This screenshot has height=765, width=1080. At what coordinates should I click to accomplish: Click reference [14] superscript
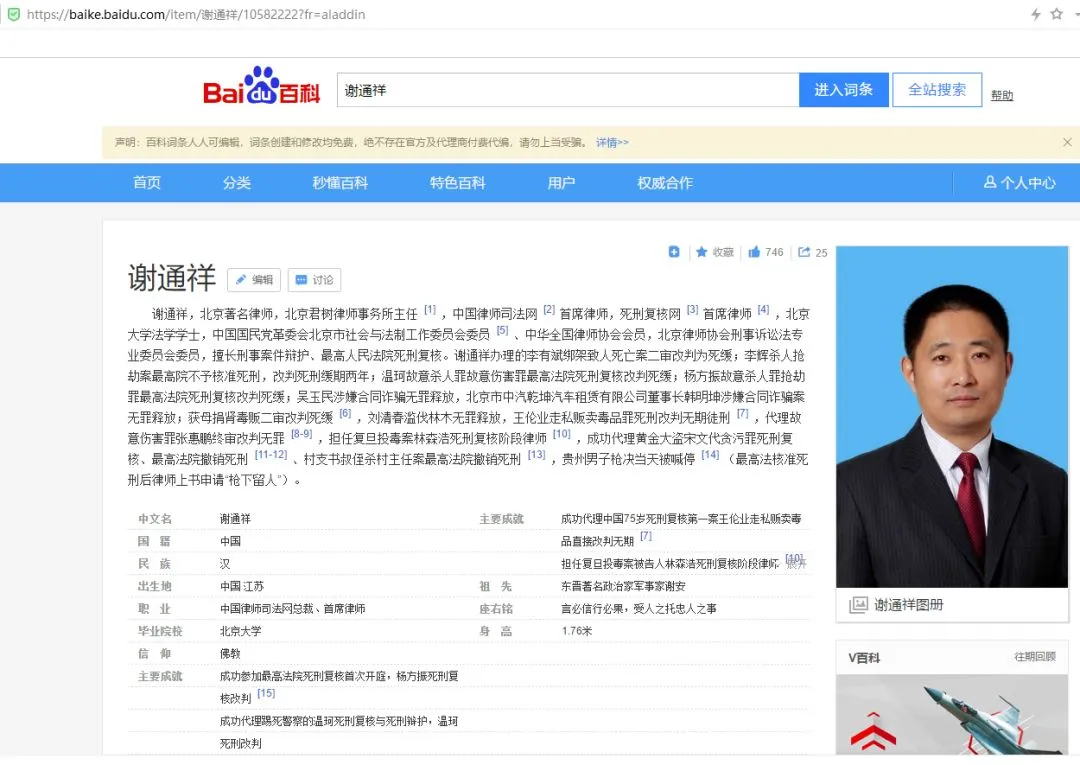pyautogui.click(x=710, y=454)
